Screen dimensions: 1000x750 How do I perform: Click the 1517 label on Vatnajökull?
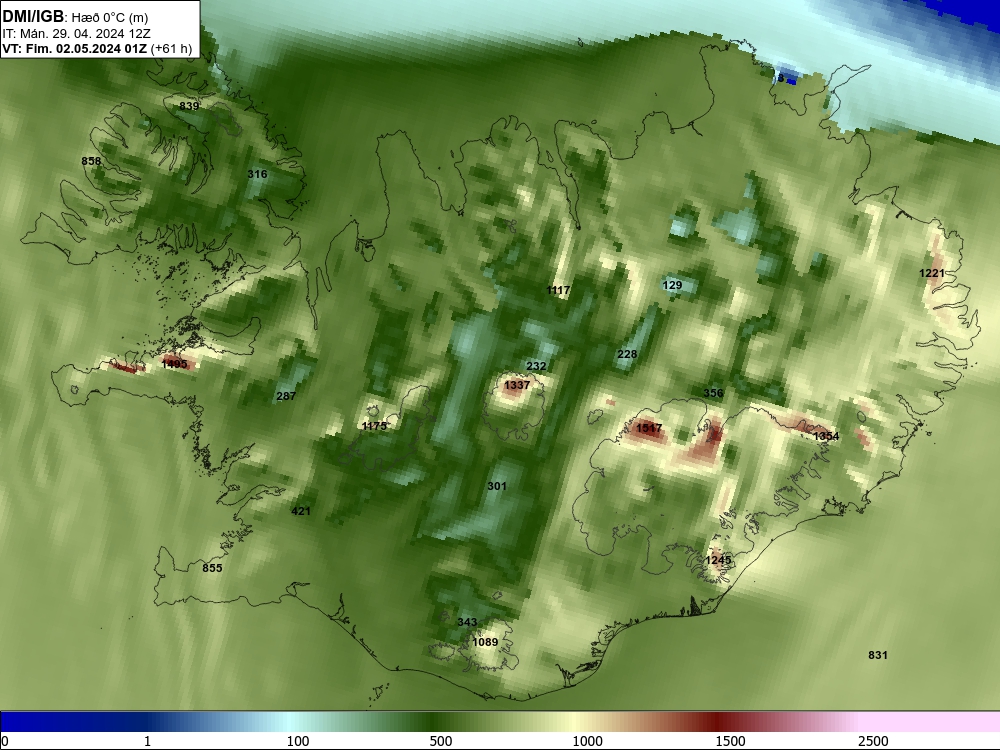(649, 428)
